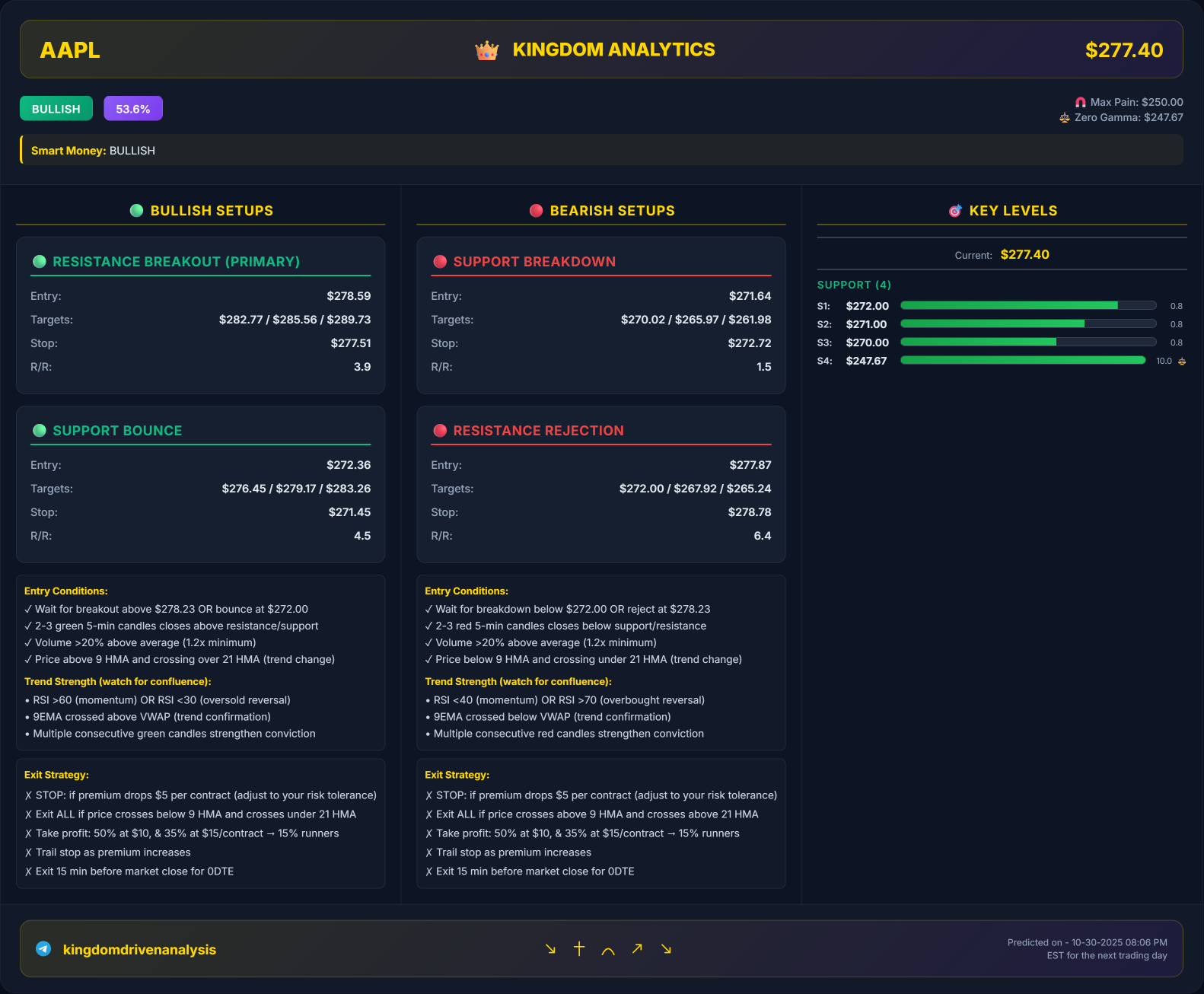
Task: Select the KEY LEVELS column header
Action: 1002,211
